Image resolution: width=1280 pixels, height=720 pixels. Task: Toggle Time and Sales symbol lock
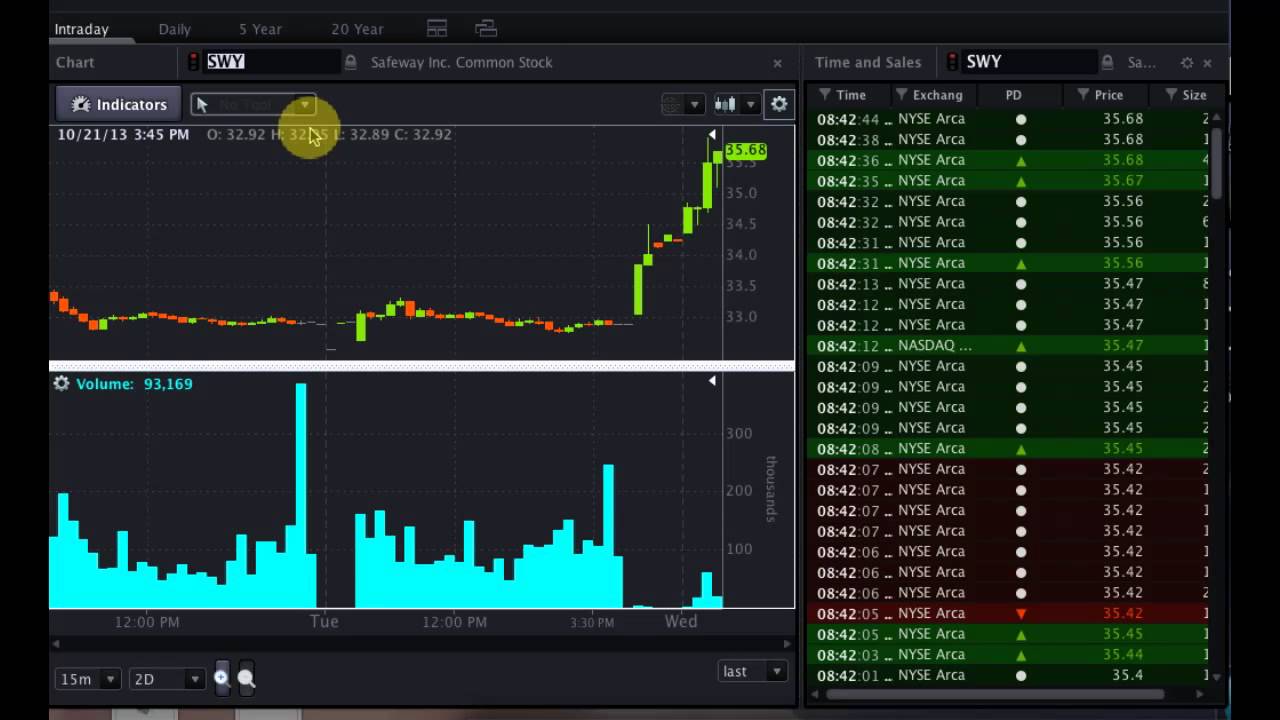point(1107,62)
